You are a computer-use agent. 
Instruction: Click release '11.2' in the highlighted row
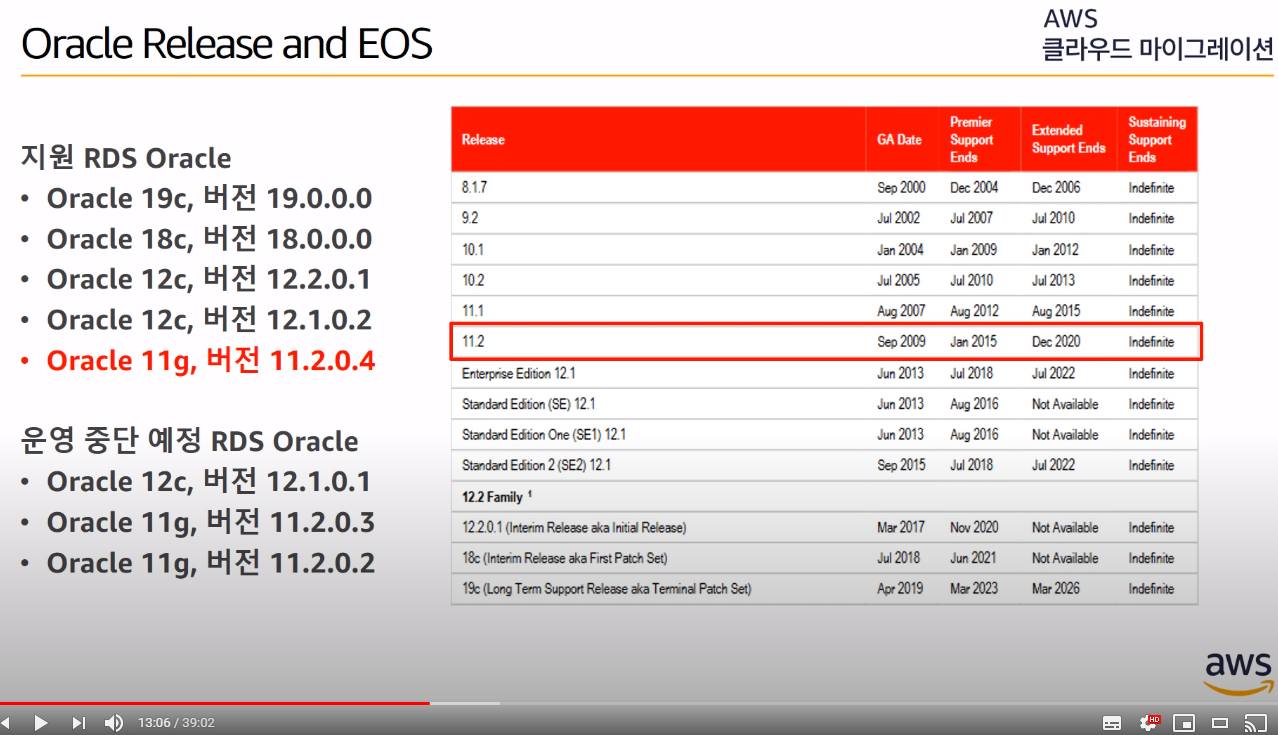click(x=471, y=342)
